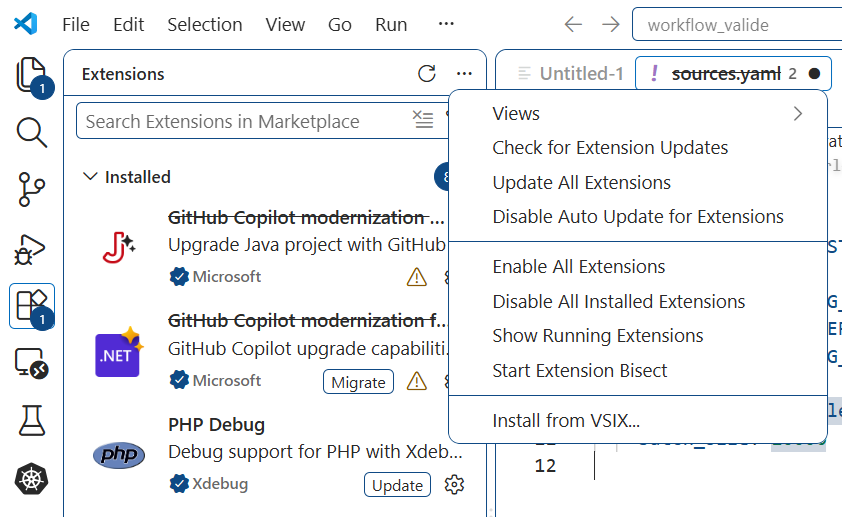The width and height of the screenshot is (842, 517).
Task: Click Xdebug publisher name
Action: (x=220, y=484)
